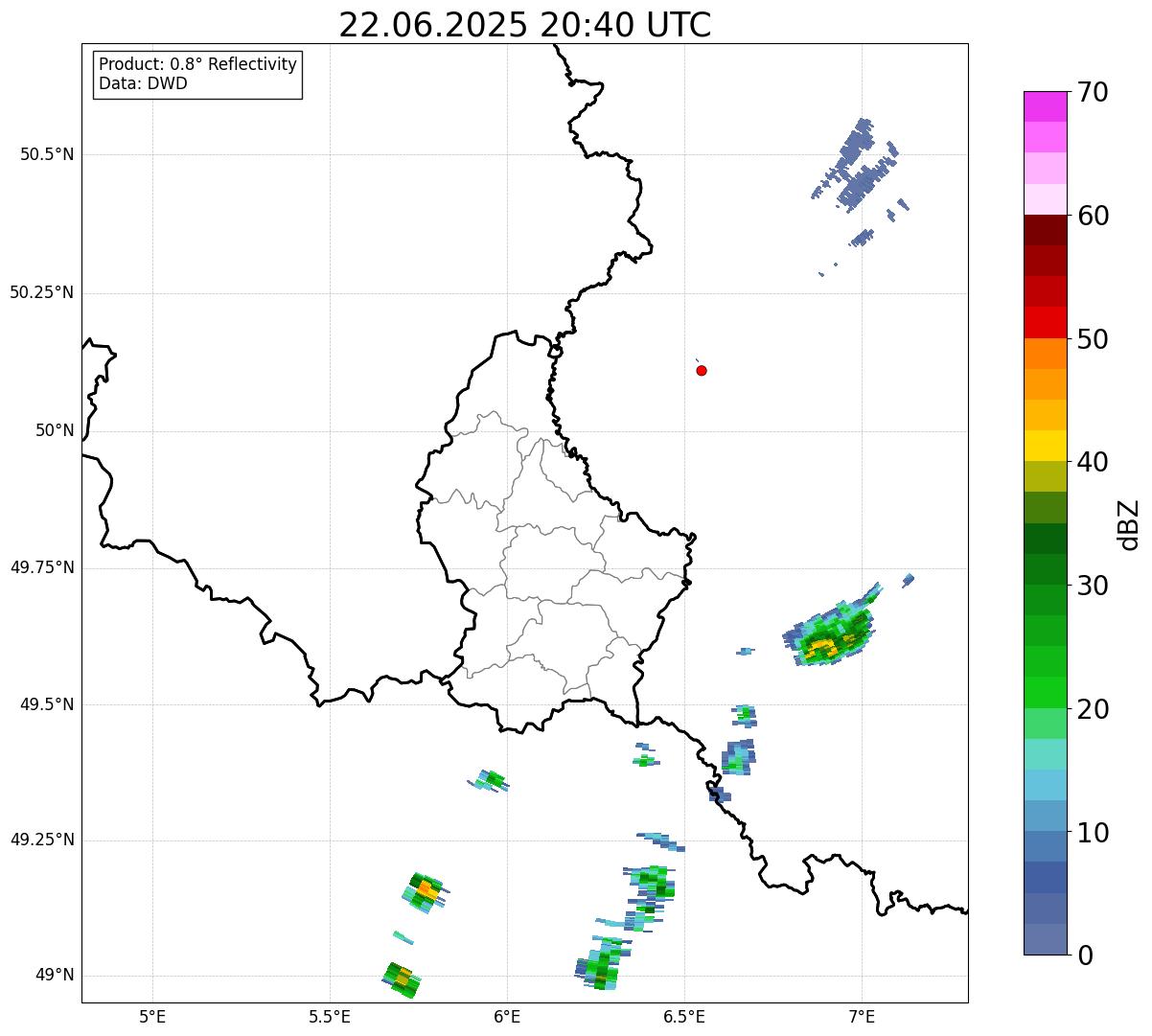The width and height of the screenshot is (1152, 1036).
Task: Click the 50°N latitude label
Action: tap(55, 430)
